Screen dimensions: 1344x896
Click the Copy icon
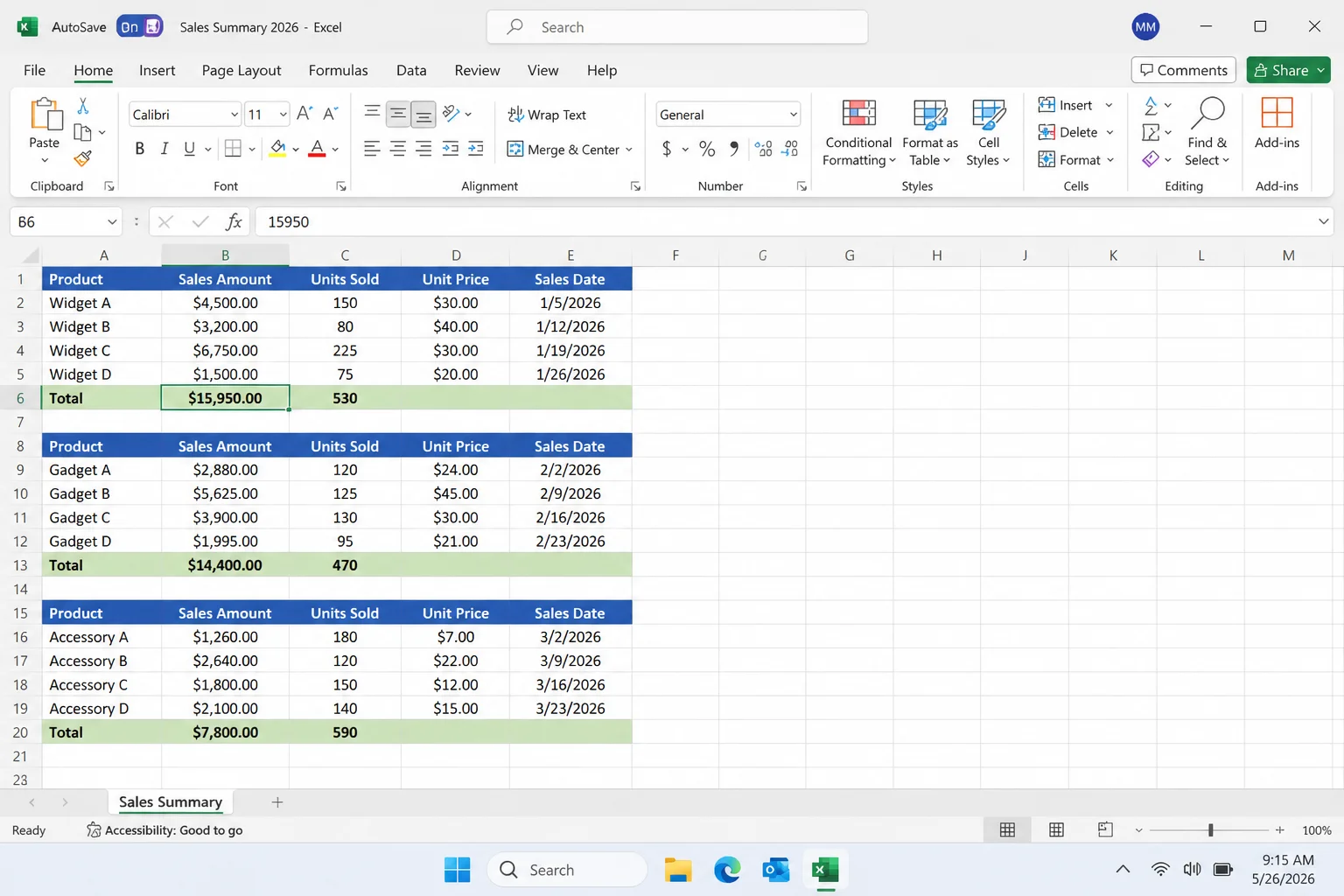(x=83, y=132)
